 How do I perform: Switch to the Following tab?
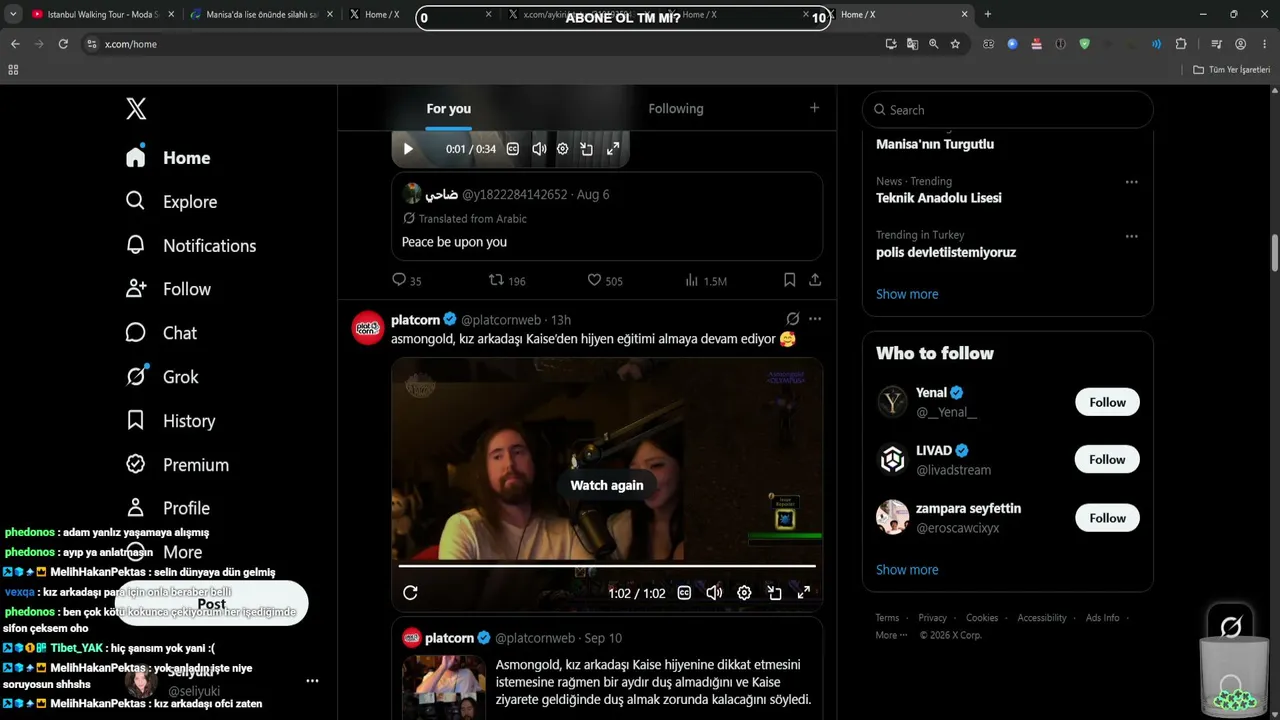pos(676,109)
